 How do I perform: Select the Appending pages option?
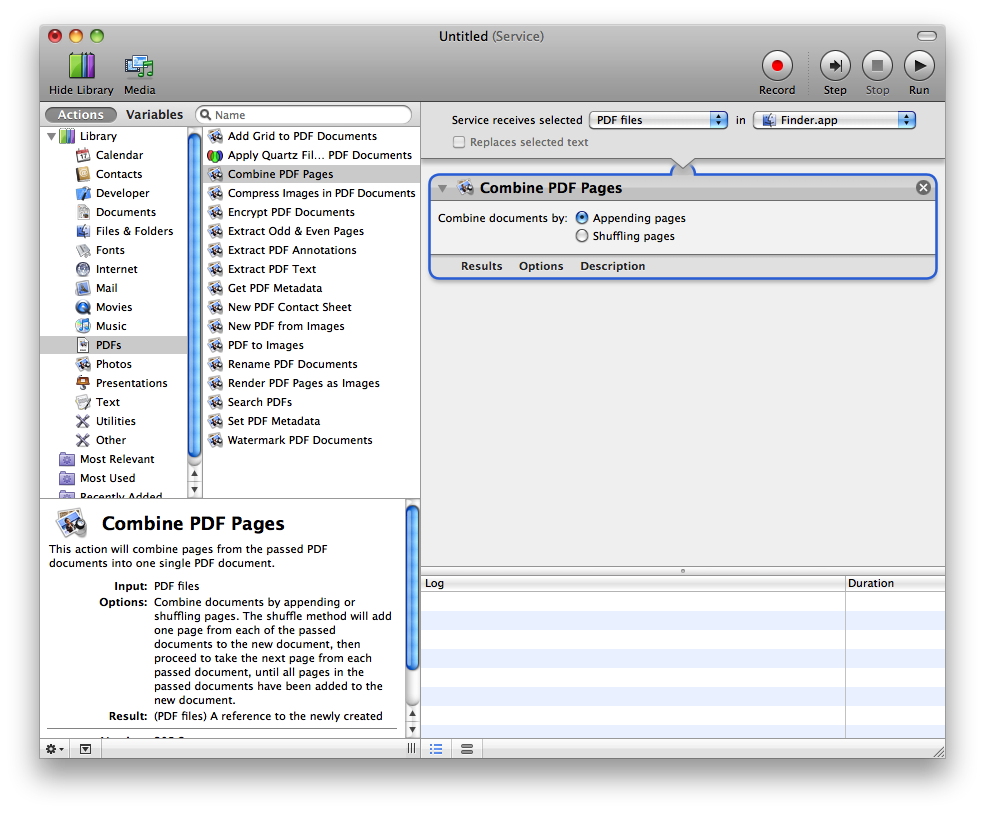click(582, 218)
